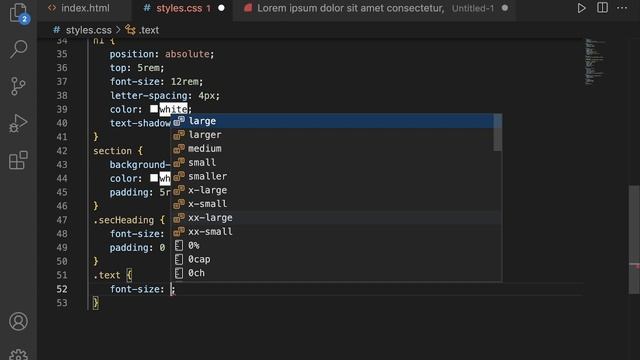Screen dimensions: 640x360
Task: Select the 'large' suggestion
Action: 332,121
